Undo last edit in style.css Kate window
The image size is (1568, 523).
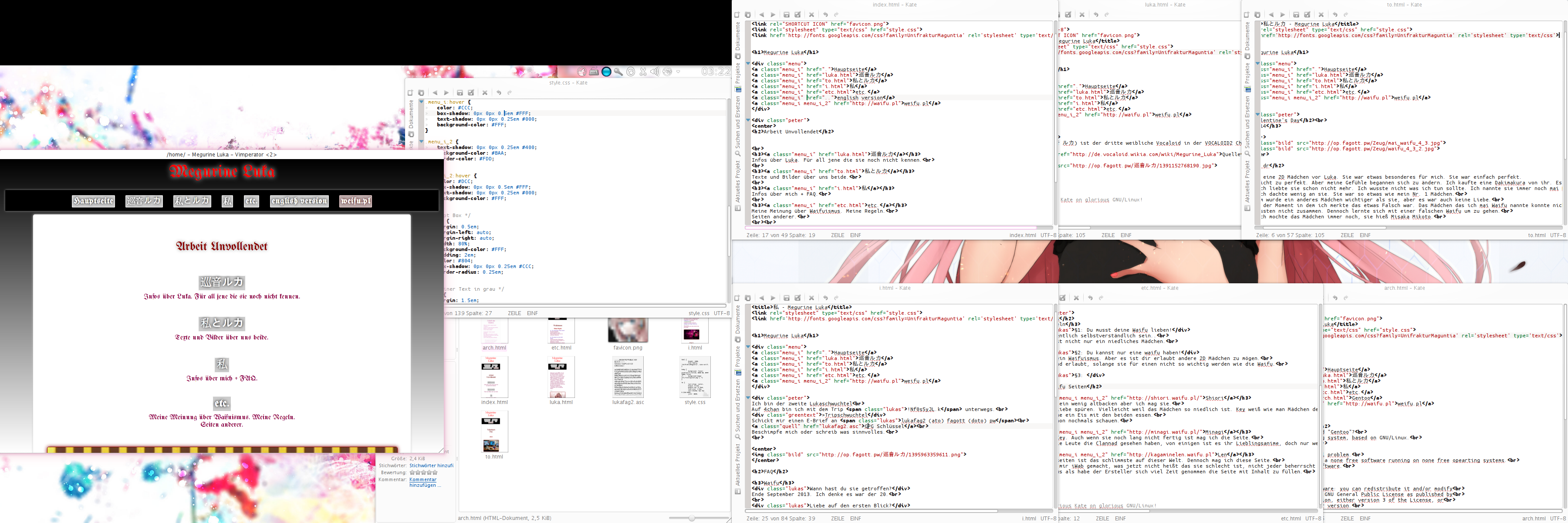tap(499, 93)
